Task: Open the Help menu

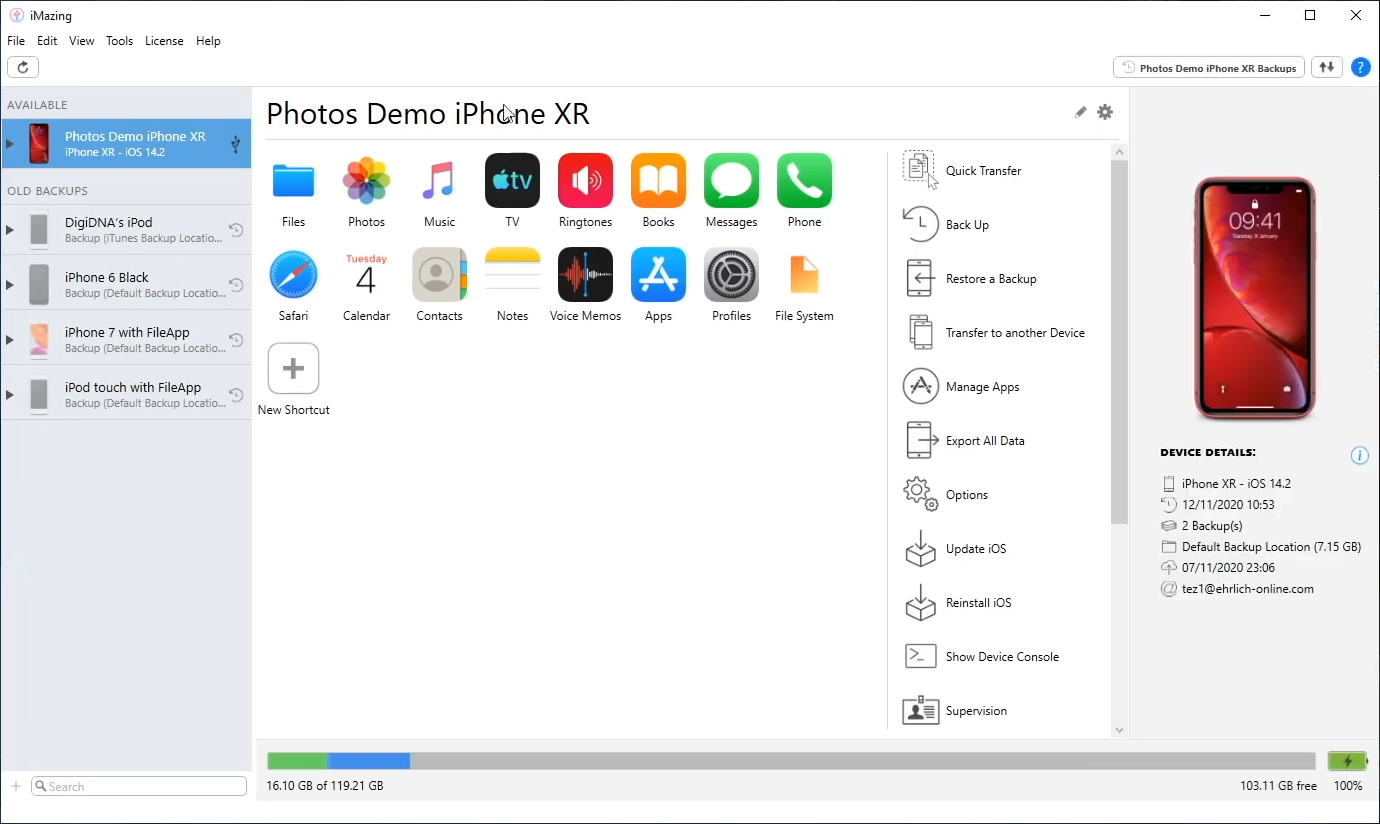Action: (x=208, y=41)
